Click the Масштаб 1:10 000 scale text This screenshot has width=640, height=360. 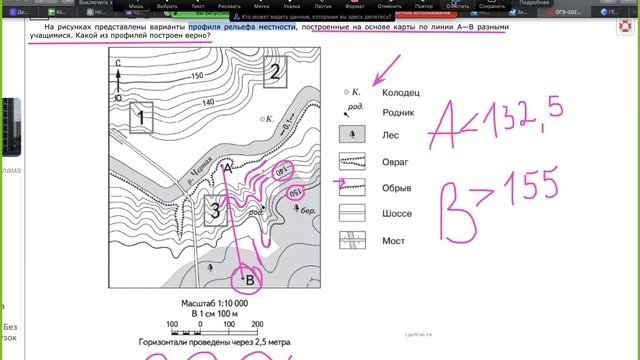point(215,303)
